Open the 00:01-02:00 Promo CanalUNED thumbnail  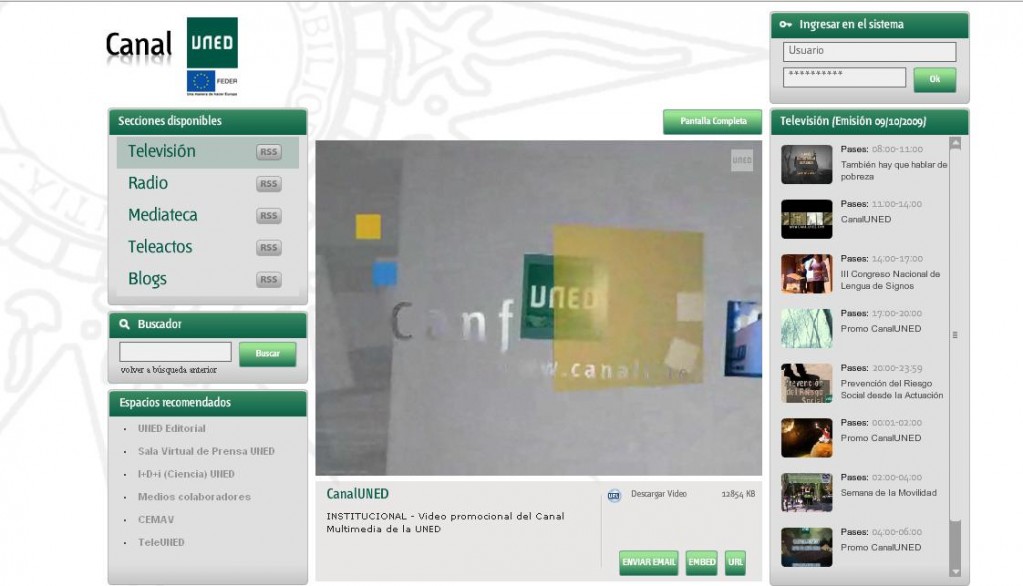click(x=807, y=438)
